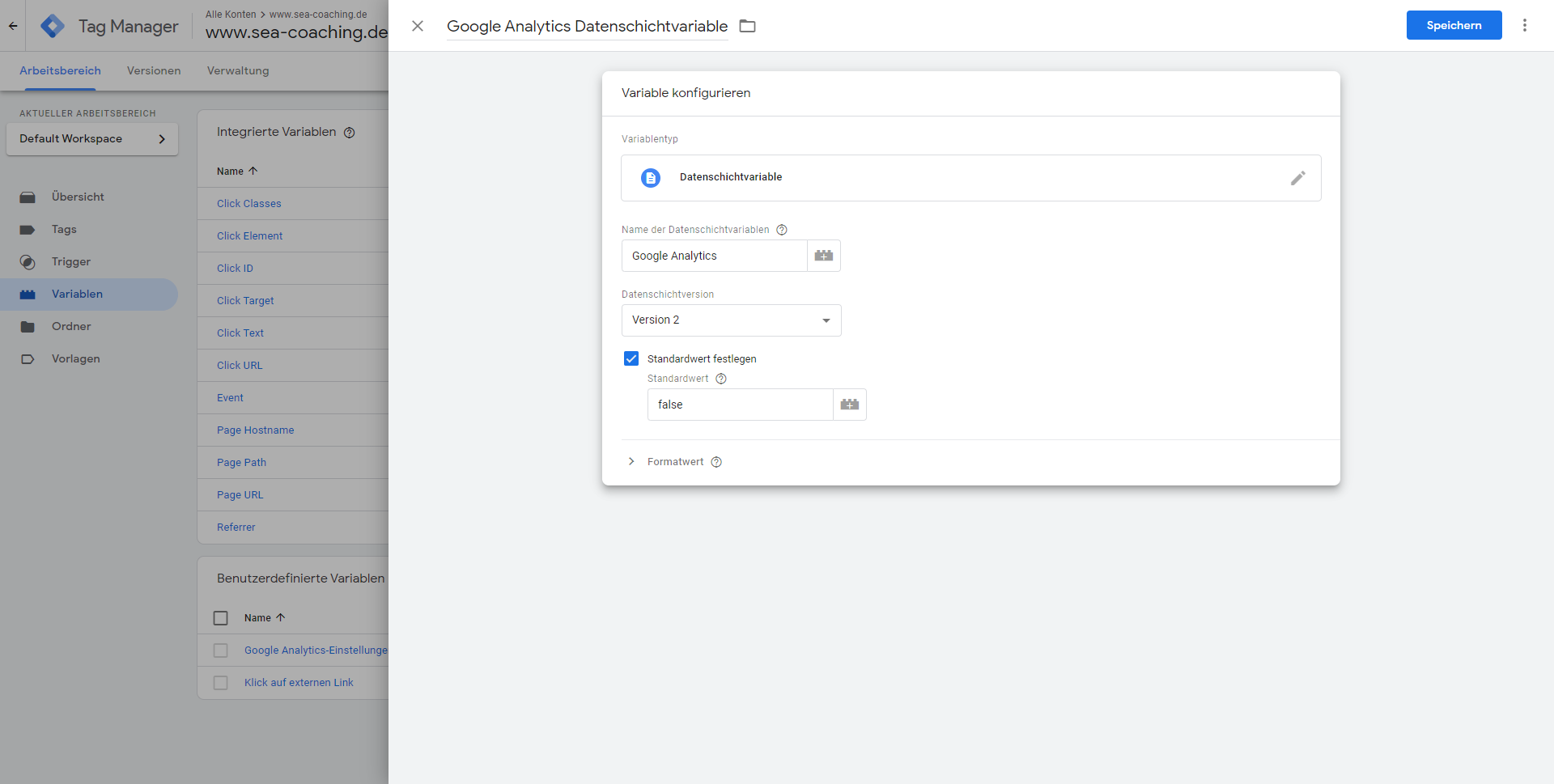Open Ordner in the sidebar

(x=71, y=326)
